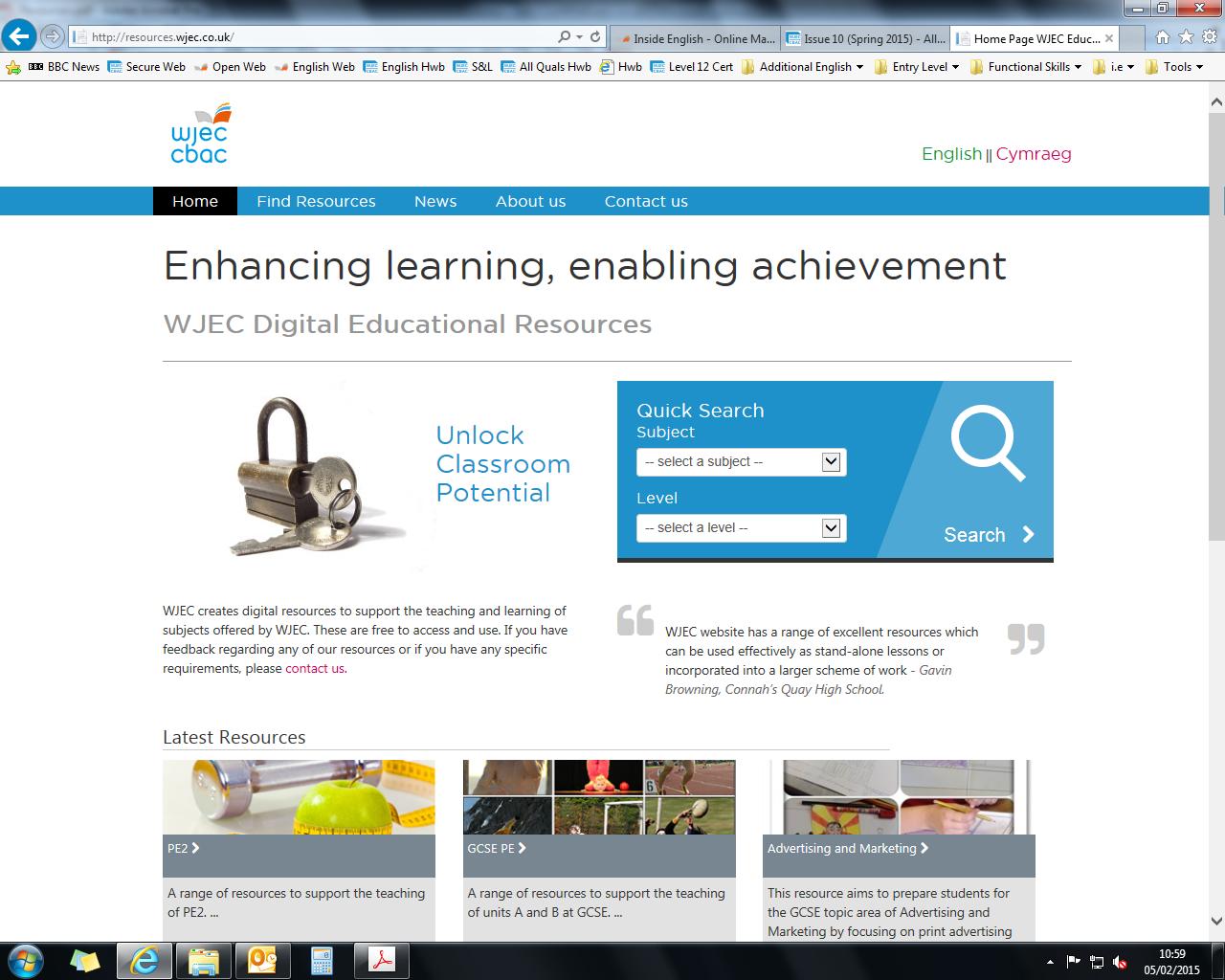This screenshot has height=980, width=1225.
Task: Click the large magnifying glass in Quick Search
Action: point(988,443)
